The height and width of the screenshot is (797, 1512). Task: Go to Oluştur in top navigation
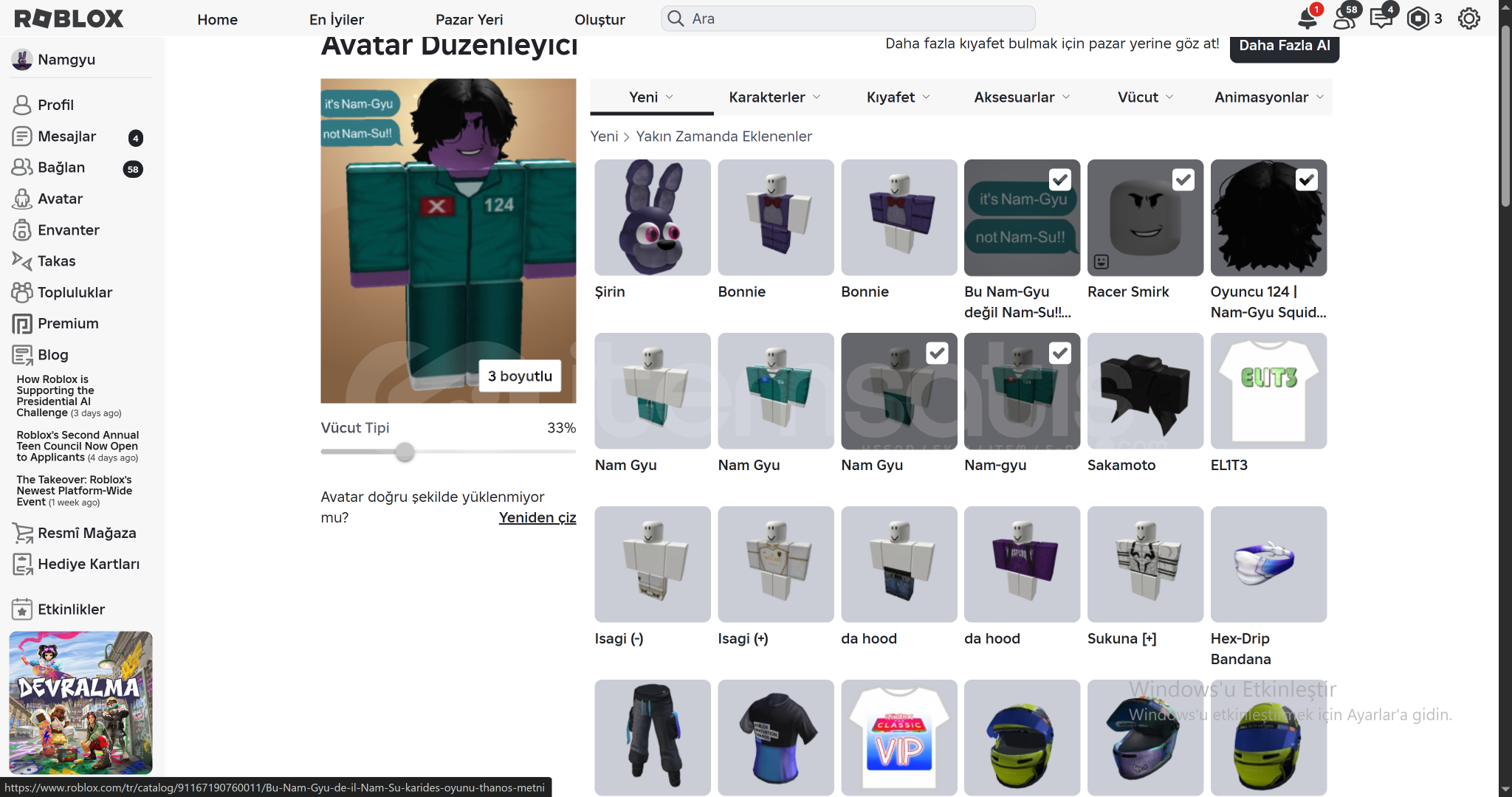[x=599, y=19]
